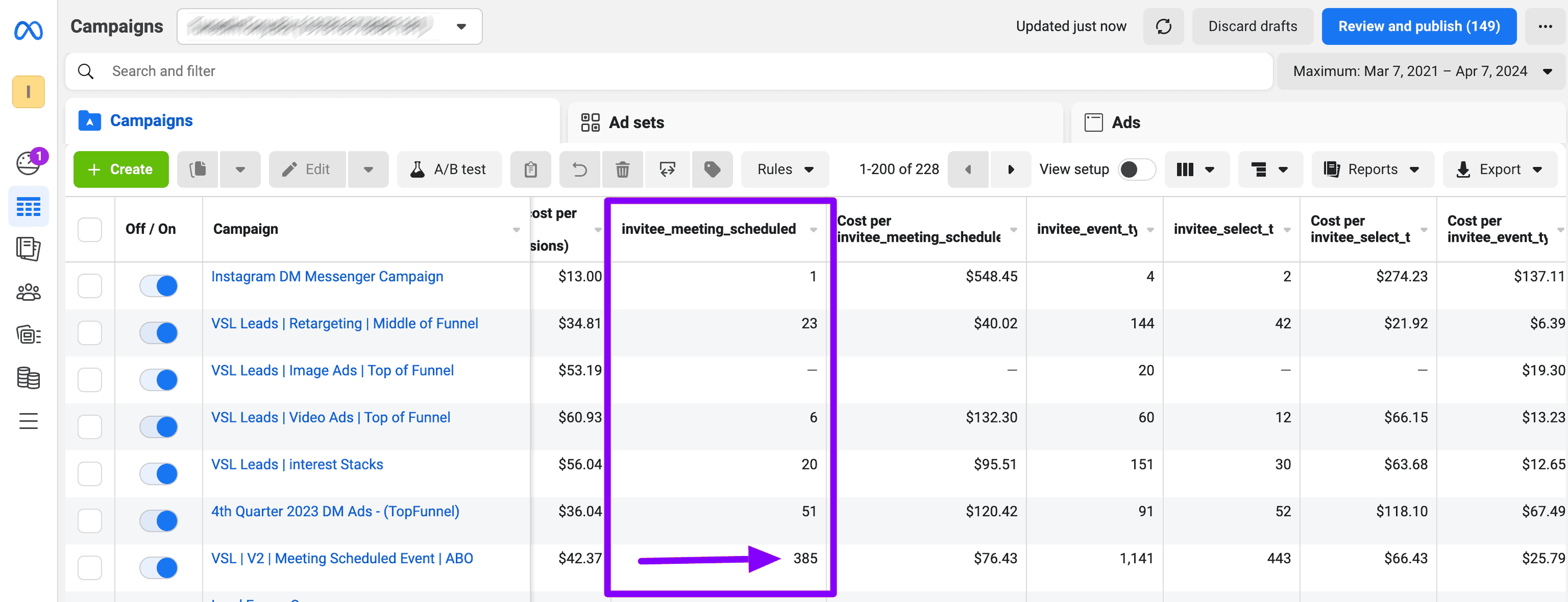
Task: Switch to the Ads tab
Action: 1125,122
